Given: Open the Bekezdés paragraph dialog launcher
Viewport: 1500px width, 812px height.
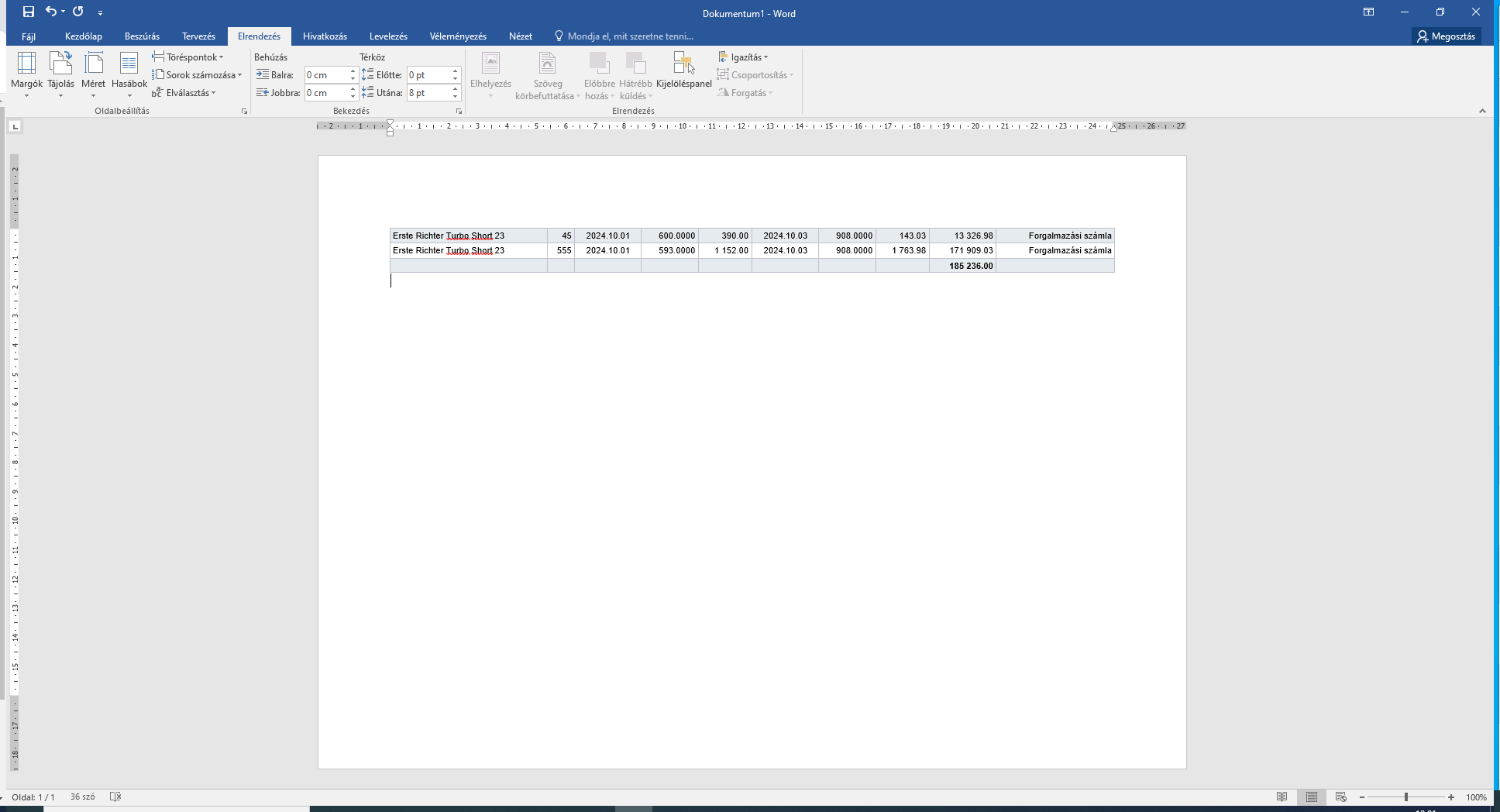Looking at the screenshot, I should (459, 112).
